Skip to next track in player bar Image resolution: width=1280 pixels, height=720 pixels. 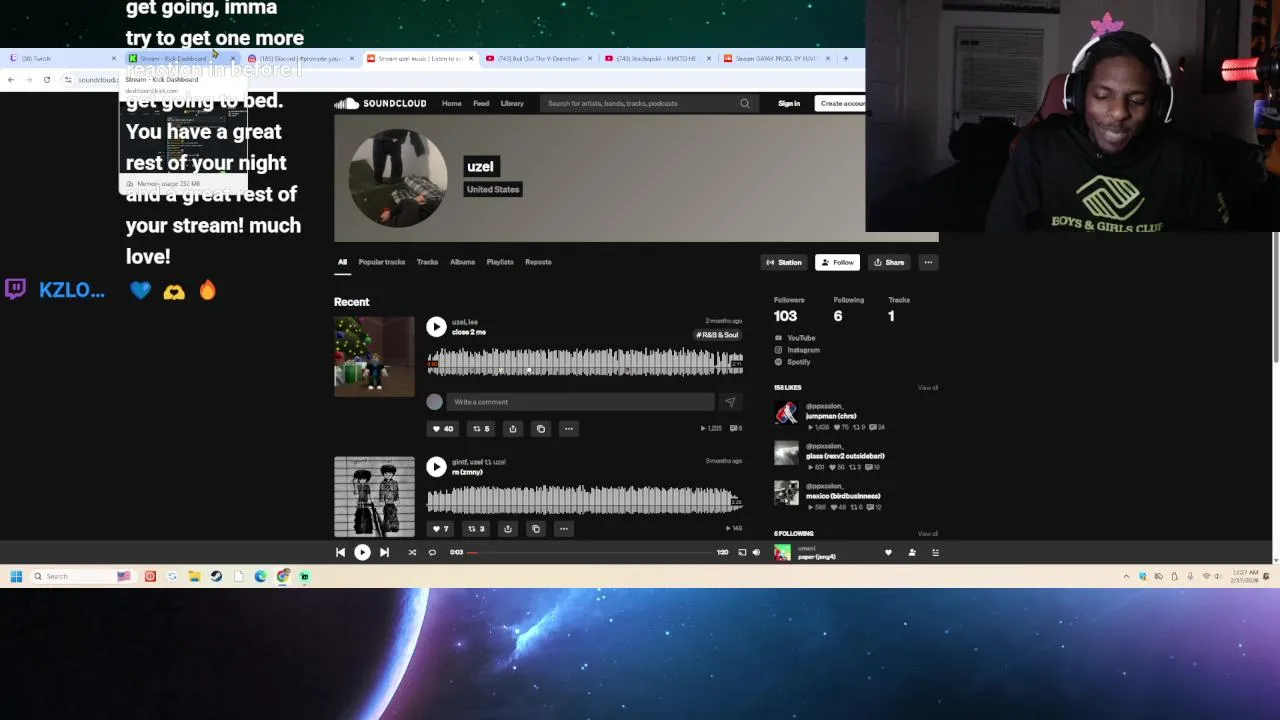(x=384, y=552)
